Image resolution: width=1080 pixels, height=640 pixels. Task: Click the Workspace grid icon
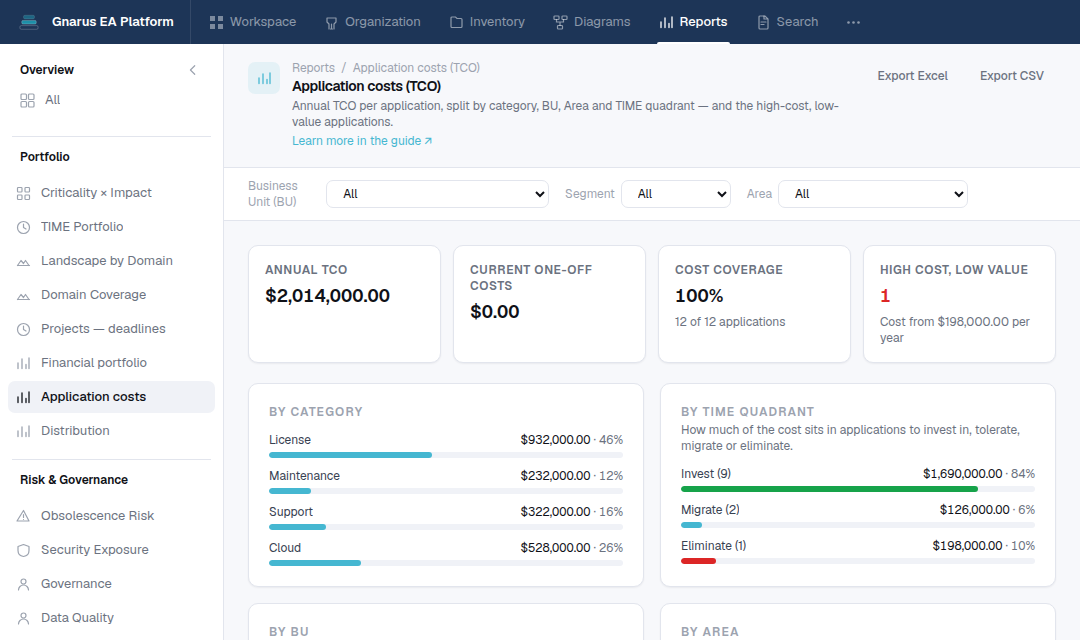click(216, 22)
